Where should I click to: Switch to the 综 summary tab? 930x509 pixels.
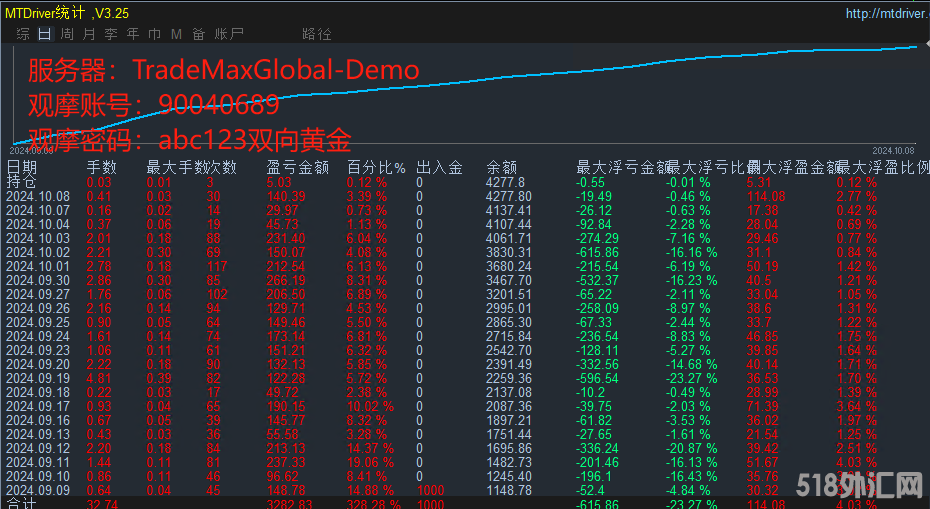tap(23, 34)
